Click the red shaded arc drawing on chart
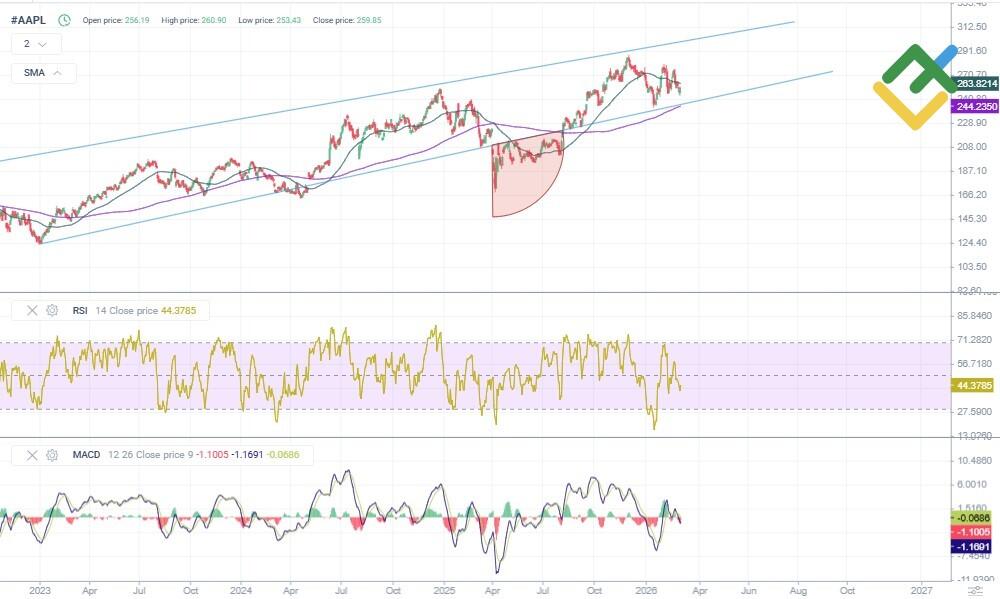The height and width of the screenshot is (599, 1000). tap(518, 185)
